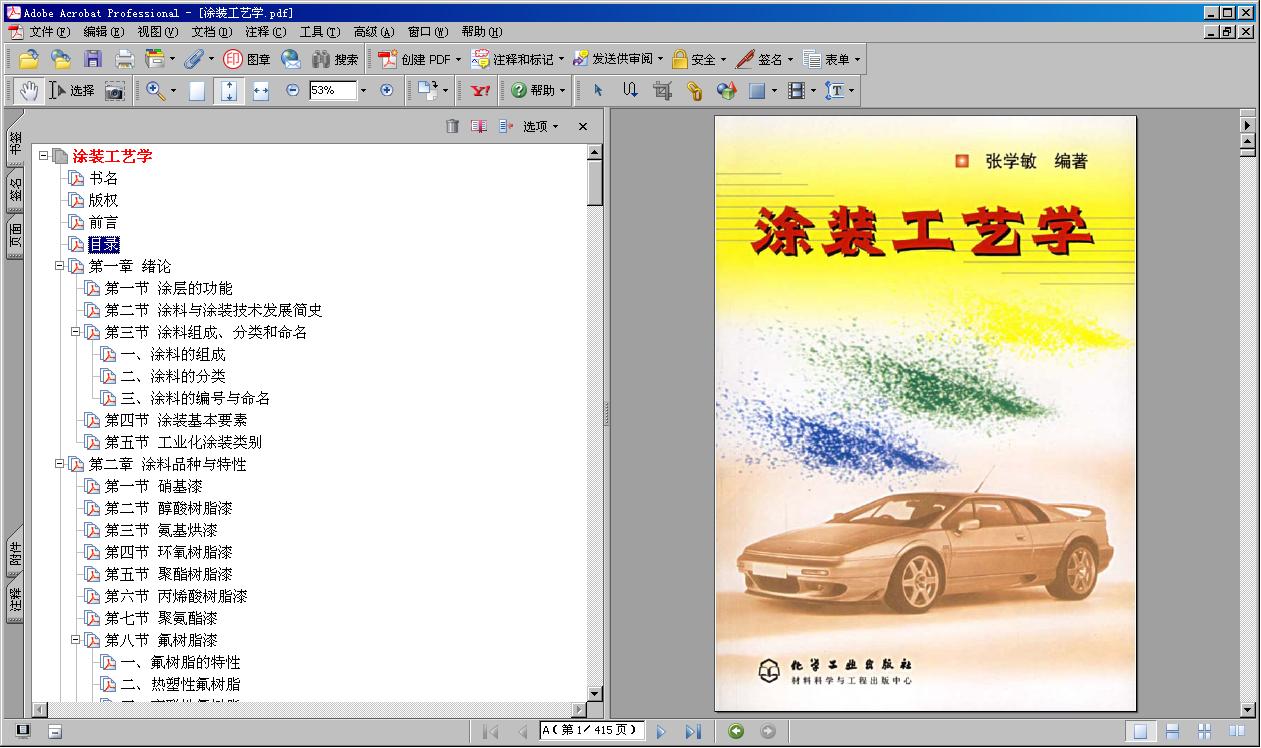This screenshot has width=1261, height=748.
Task: Click the page number field
Action: coord(592,731)
